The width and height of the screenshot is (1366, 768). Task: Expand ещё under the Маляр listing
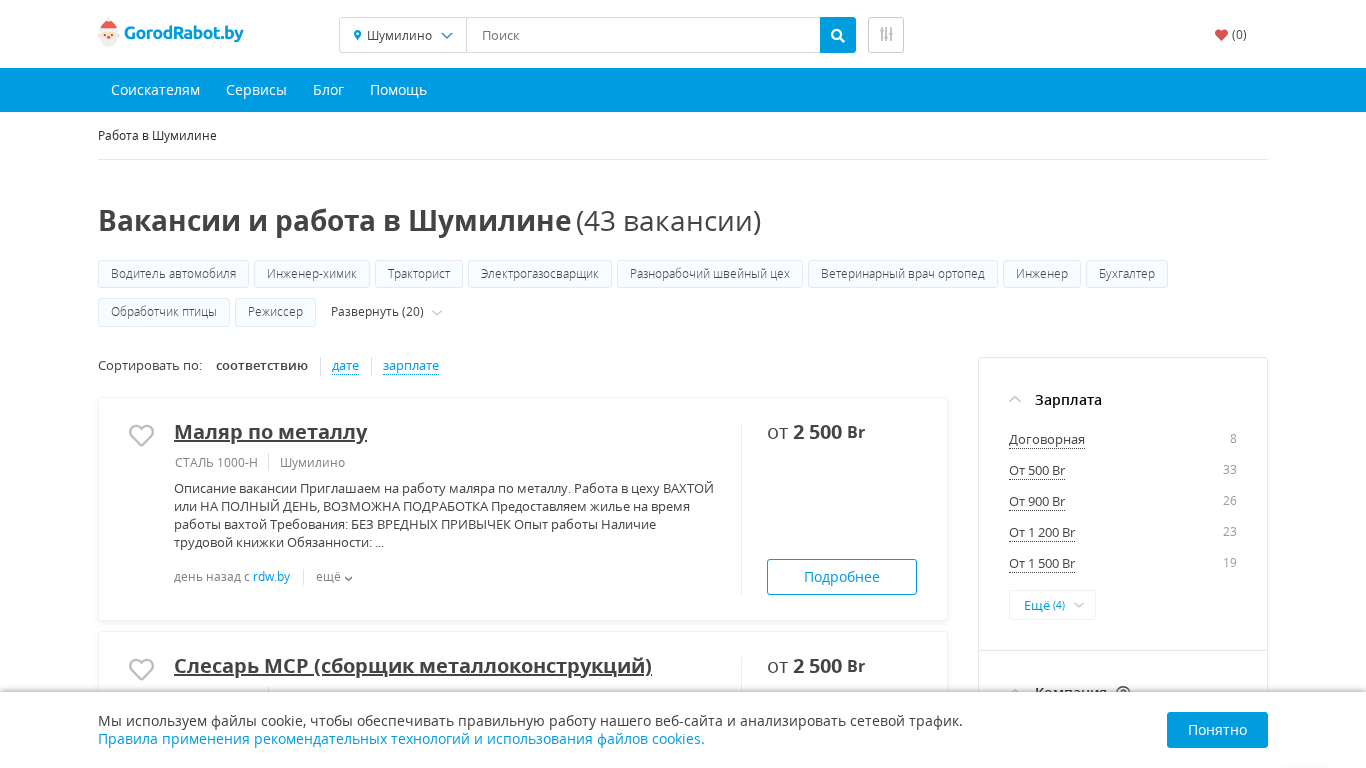334,577
